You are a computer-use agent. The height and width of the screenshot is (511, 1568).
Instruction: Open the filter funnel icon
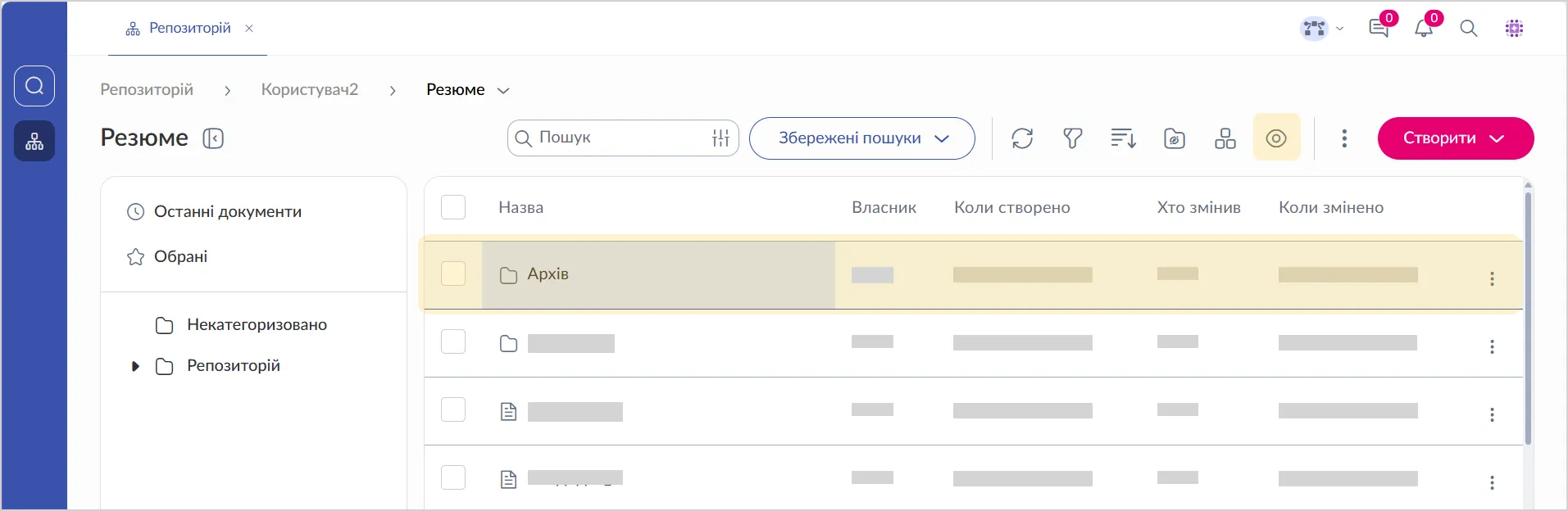tap(1073, 138)
